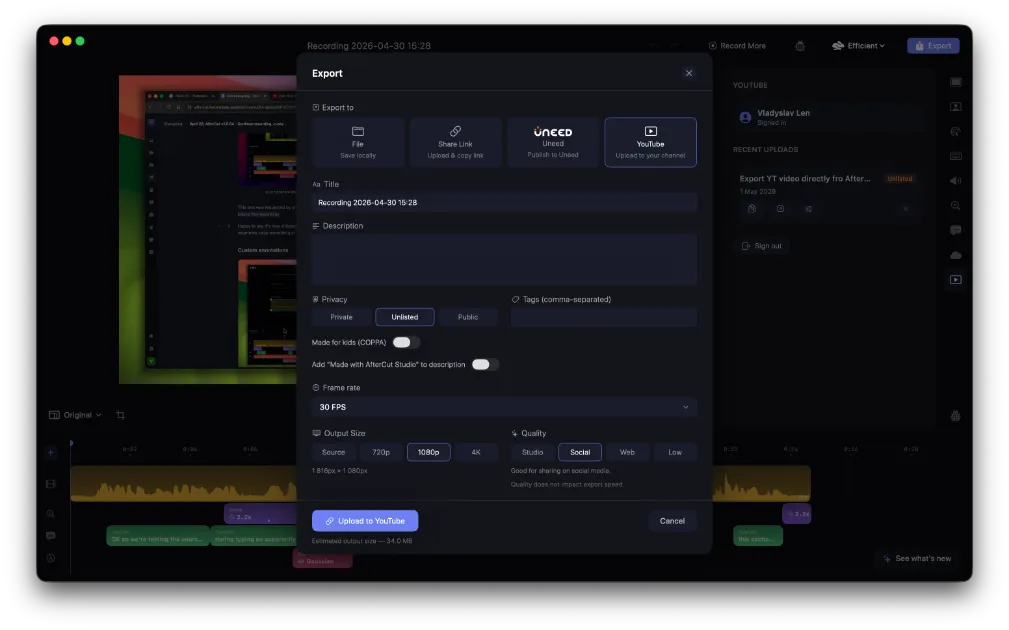Select Studio quality
Screen dimensions: 1009x630
[x=532, y=452]
